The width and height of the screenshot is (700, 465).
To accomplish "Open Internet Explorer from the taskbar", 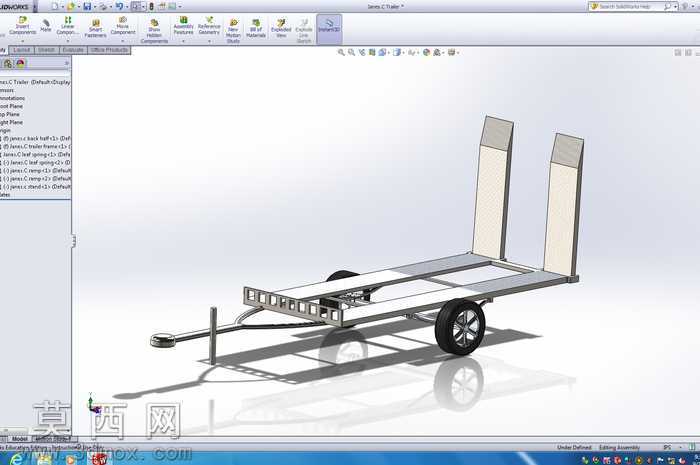I will click(16, 458).
